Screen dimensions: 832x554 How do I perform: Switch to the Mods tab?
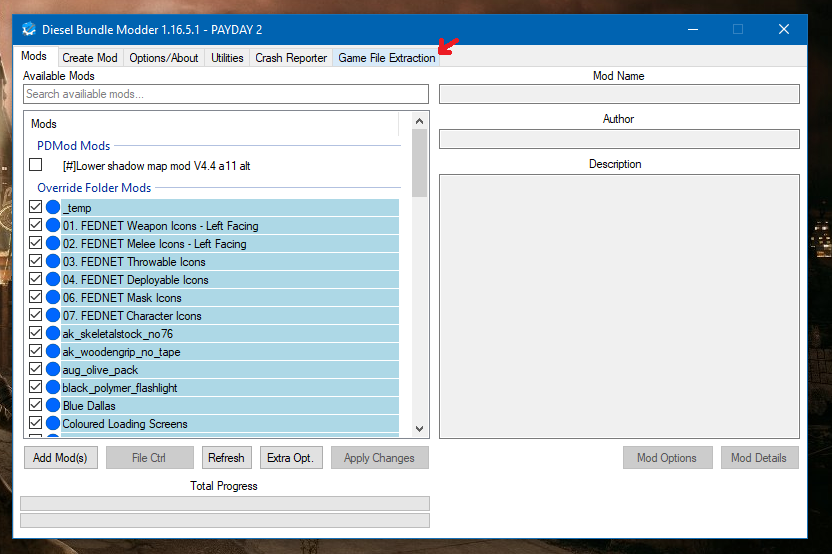click(x=34, y=56)
